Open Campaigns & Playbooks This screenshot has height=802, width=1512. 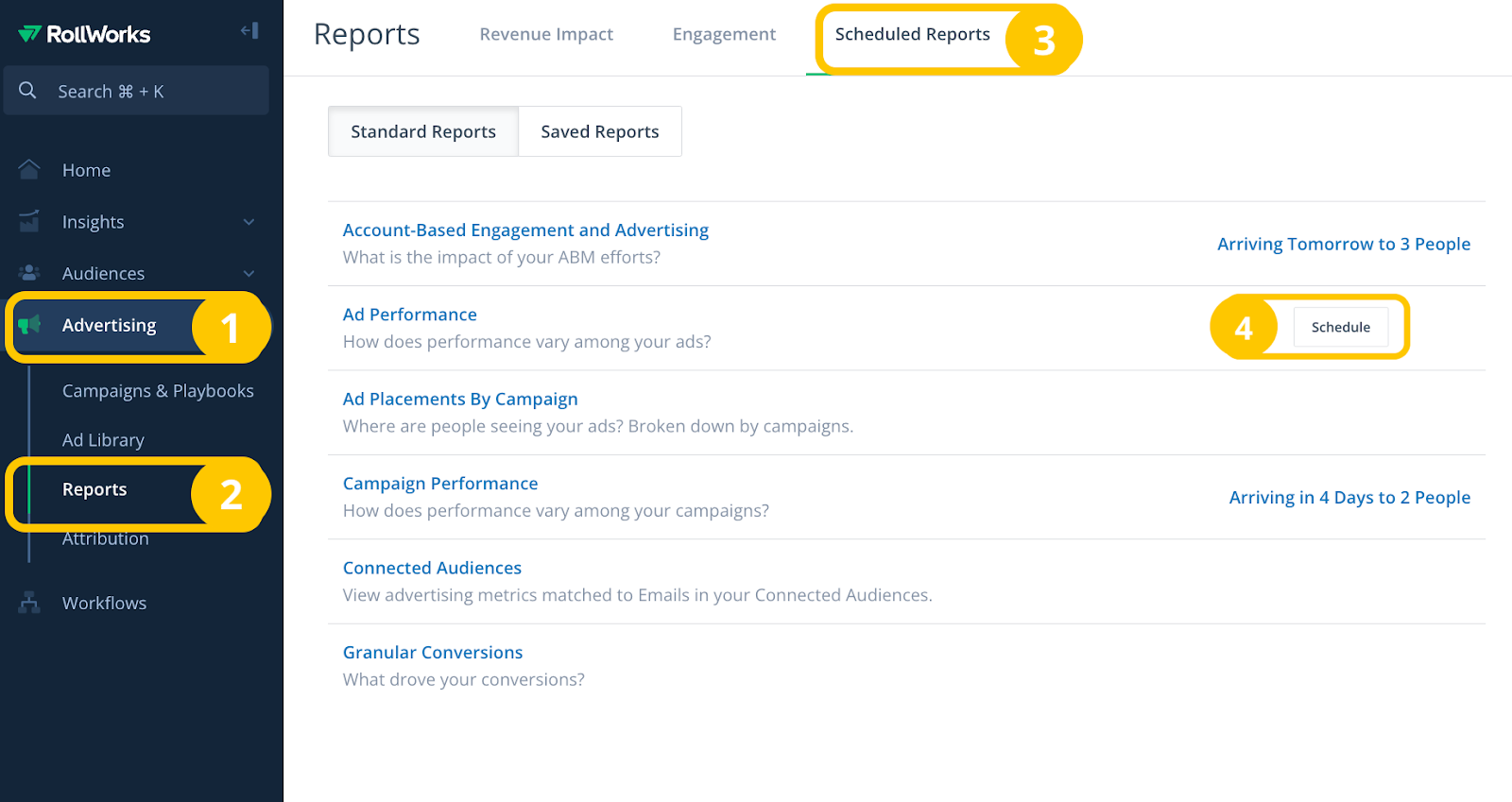158,391
